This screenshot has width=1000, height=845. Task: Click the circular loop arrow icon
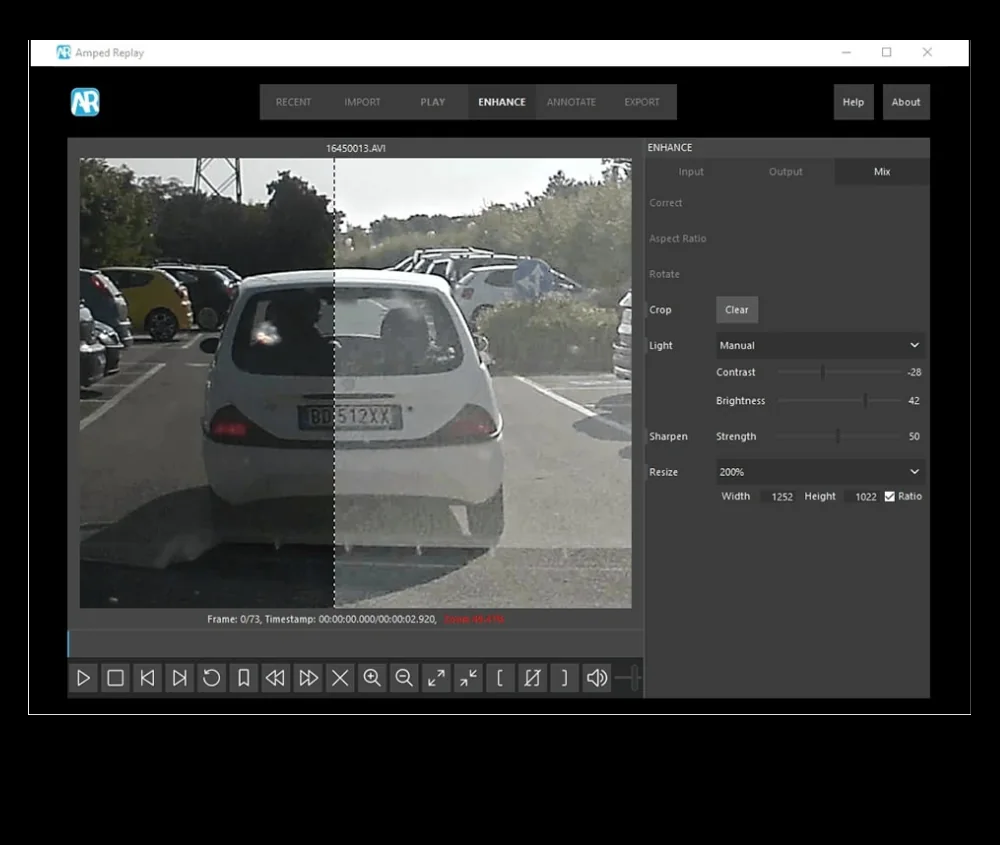(212, 678)
